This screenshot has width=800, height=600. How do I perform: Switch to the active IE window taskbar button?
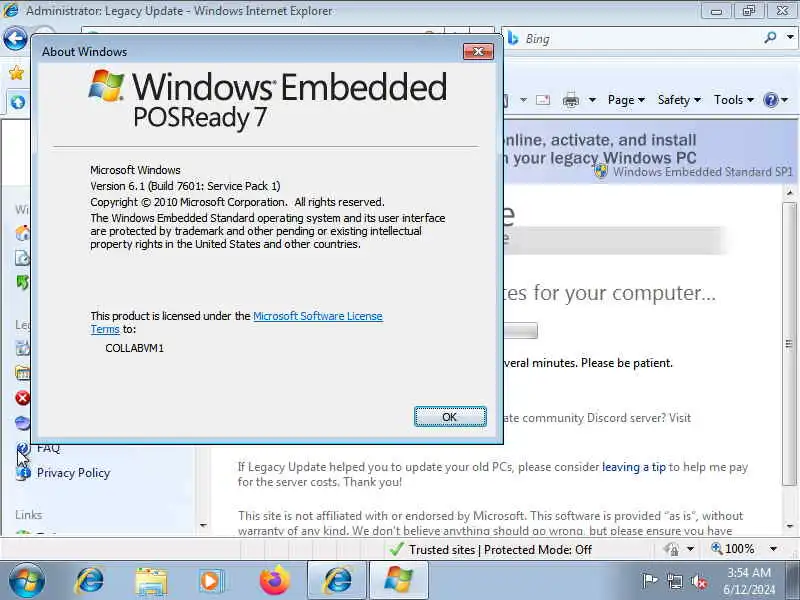pyautogui.click(x=337, y=581)
